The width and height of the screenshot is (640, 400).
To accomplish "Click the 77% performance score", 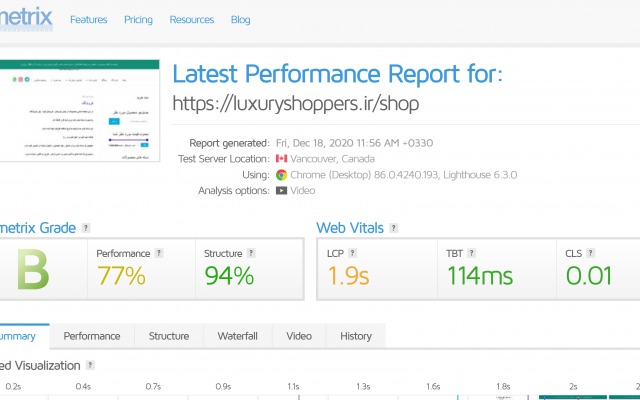I will pos(121,276).
